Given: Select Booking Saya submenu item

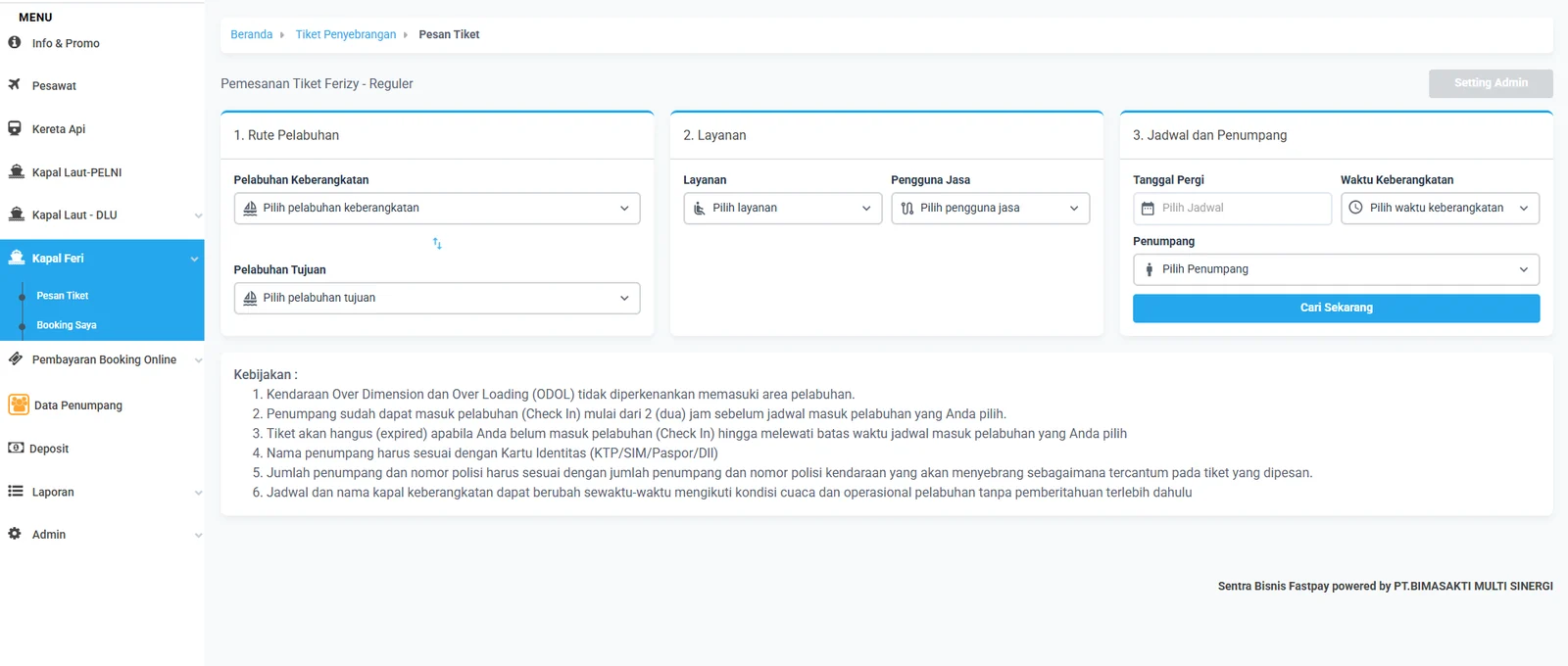Looking at the screenshot, I should 67,324.
